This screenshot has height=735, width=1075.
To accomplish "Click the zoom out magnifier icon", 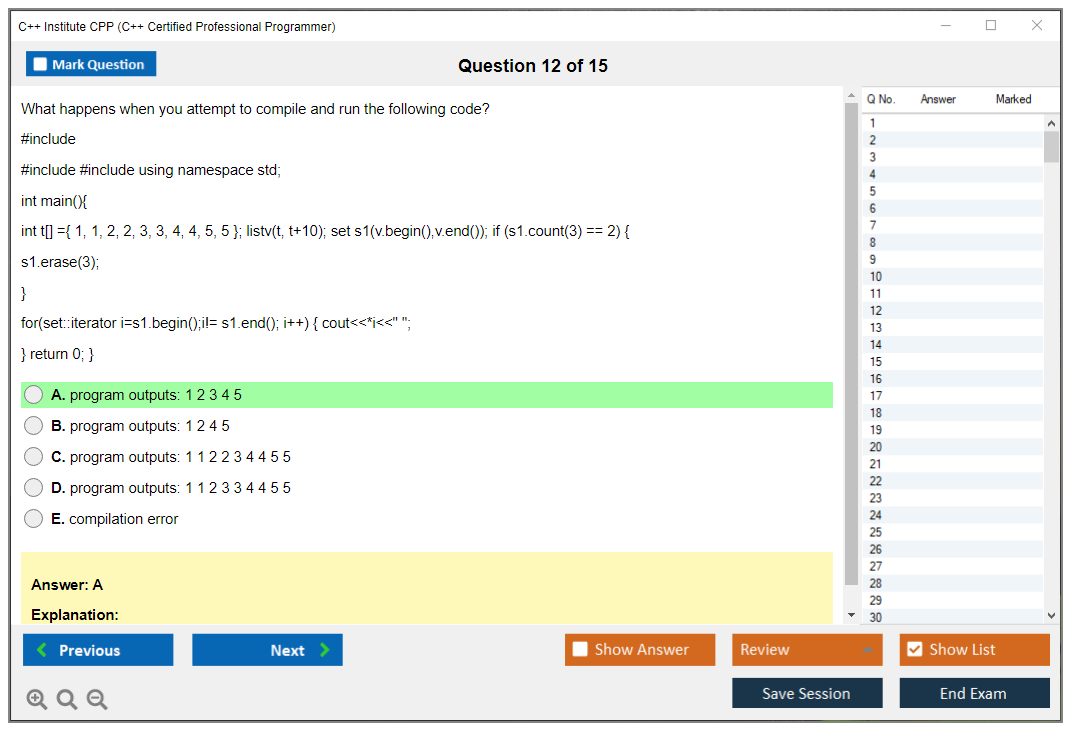I will (97, 700).
